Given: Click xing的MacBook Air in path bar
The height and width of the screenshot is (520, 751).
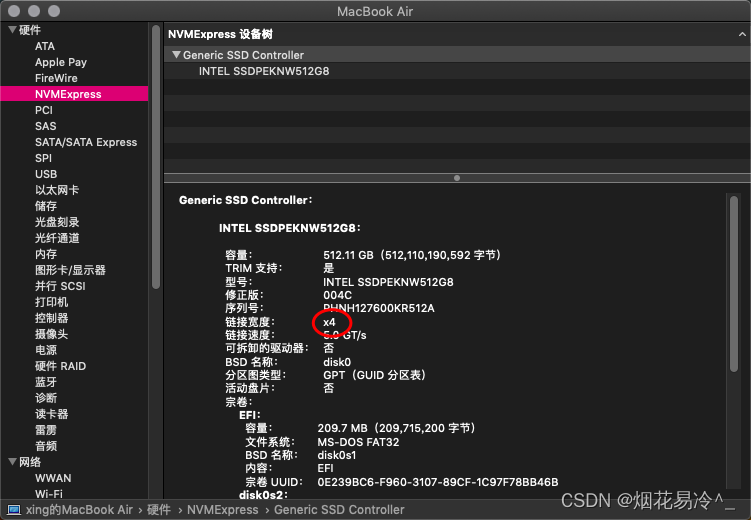Looking at the screenshot, I should [x=79, y=509].
